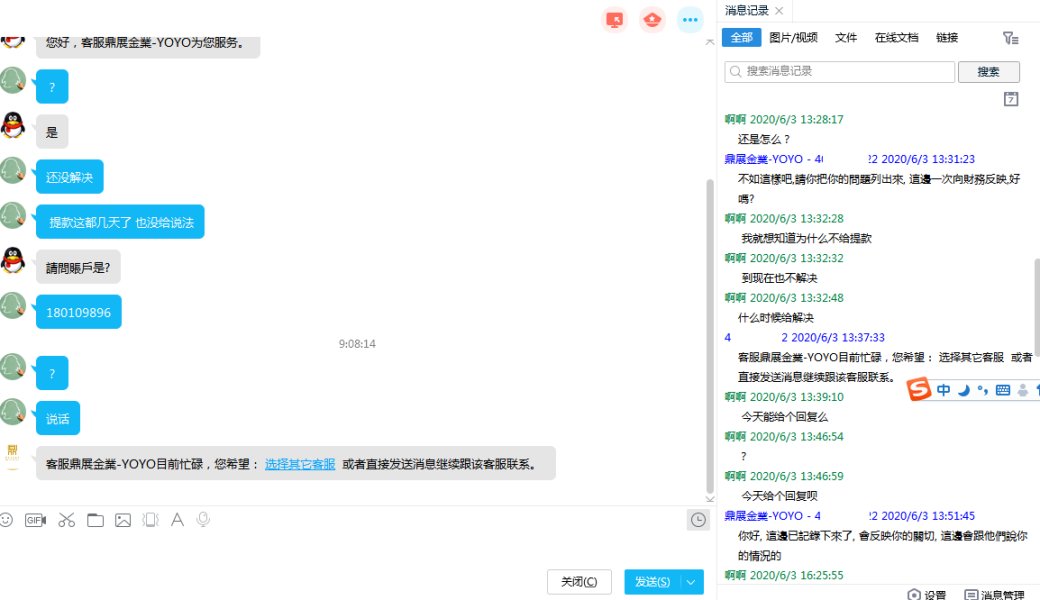
Task: Click the GIF button in input toolbar
Action: pos(35,520)
